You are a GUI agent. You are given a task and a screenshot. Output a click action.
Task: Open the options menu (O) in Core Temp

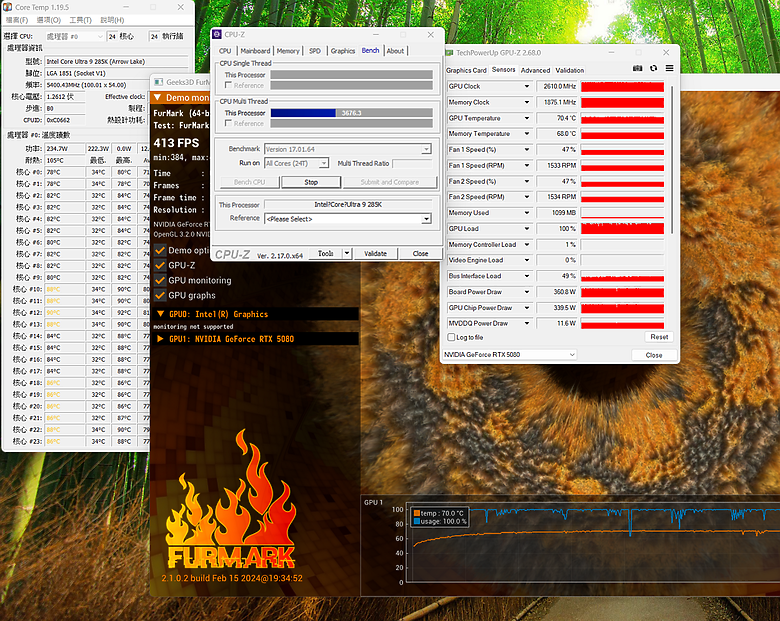(49, 20)
